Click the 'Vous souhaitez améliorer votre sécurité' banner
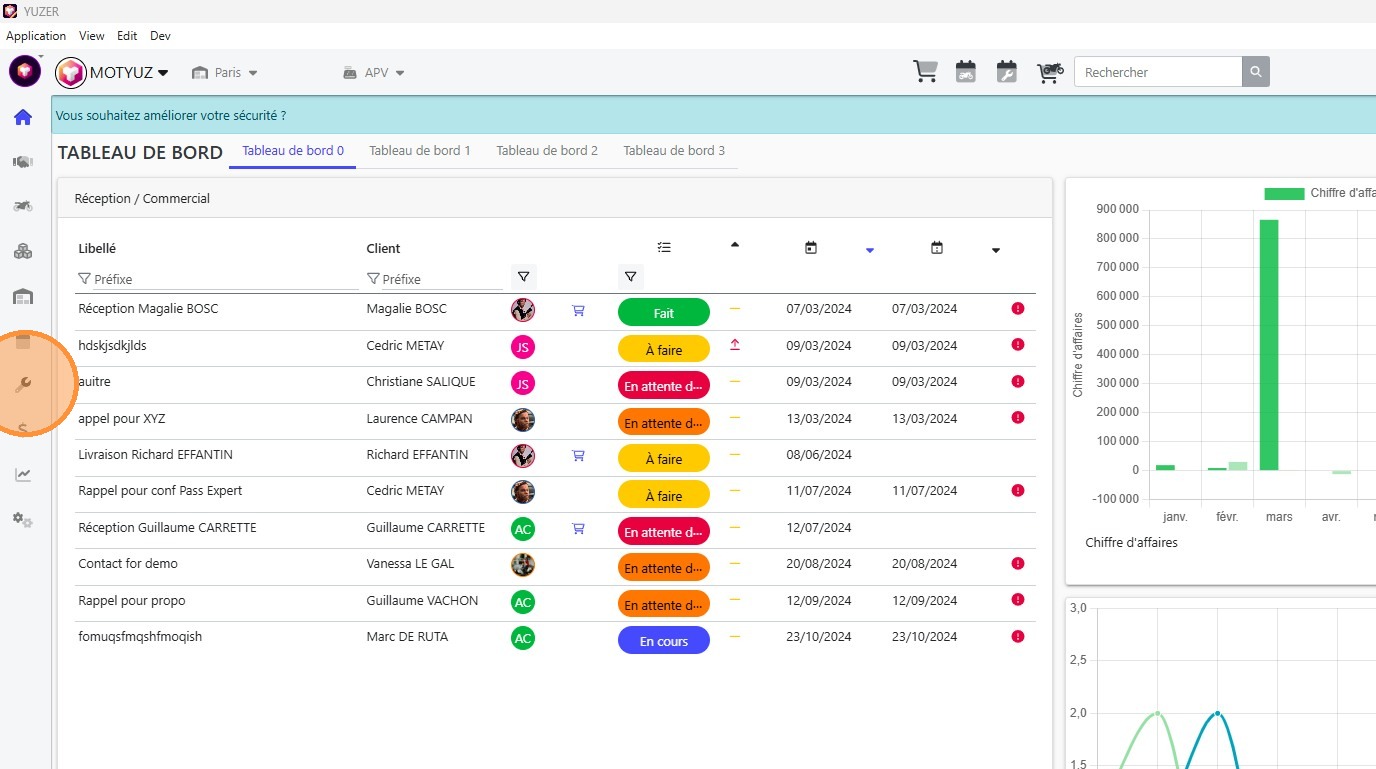Screen dimensions: 1376x769 (x=171, y=116)
